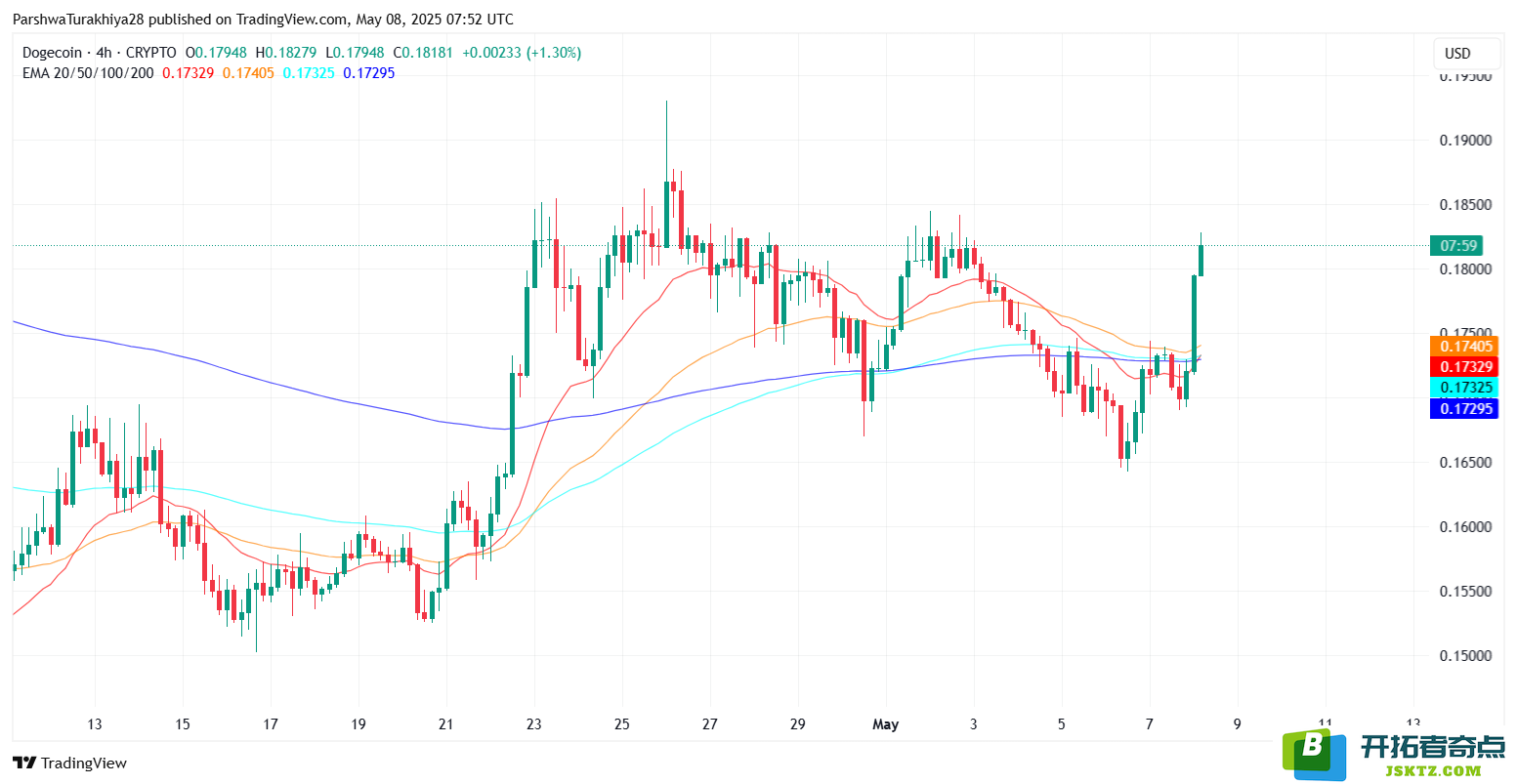The width and height of the screenshot is (1517, 784).
Task: Click date 19 on the time axis
Action: (358, 724)
